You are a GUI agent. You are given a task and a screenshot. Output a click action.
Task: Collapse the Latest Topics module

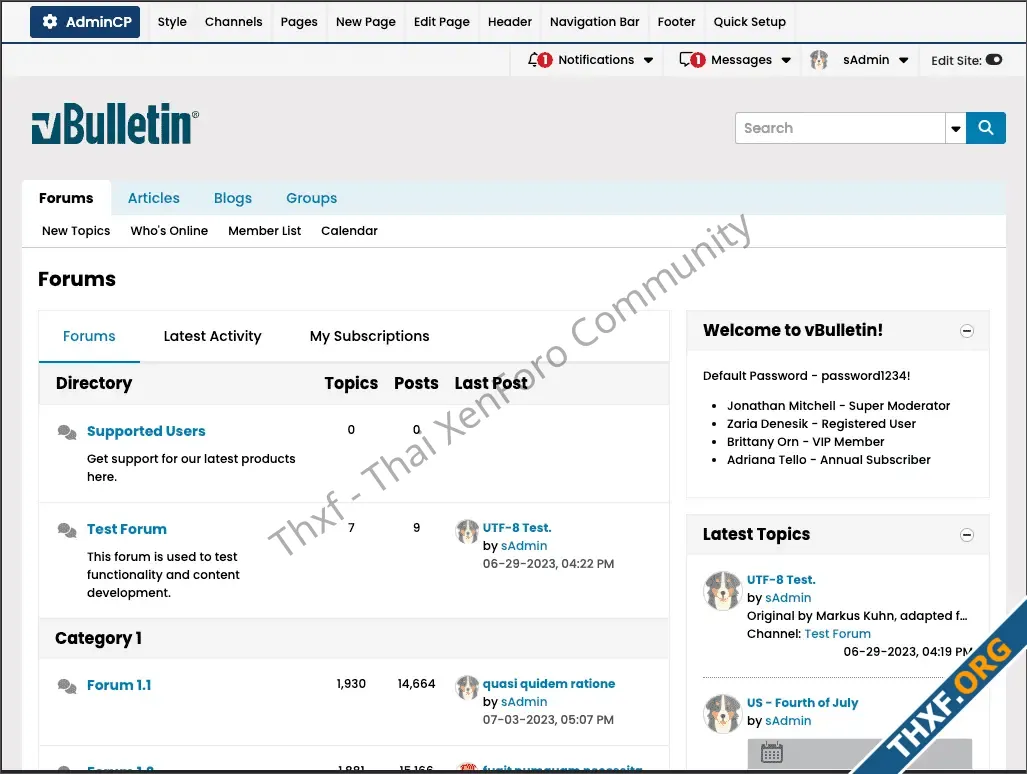point(967,535)
